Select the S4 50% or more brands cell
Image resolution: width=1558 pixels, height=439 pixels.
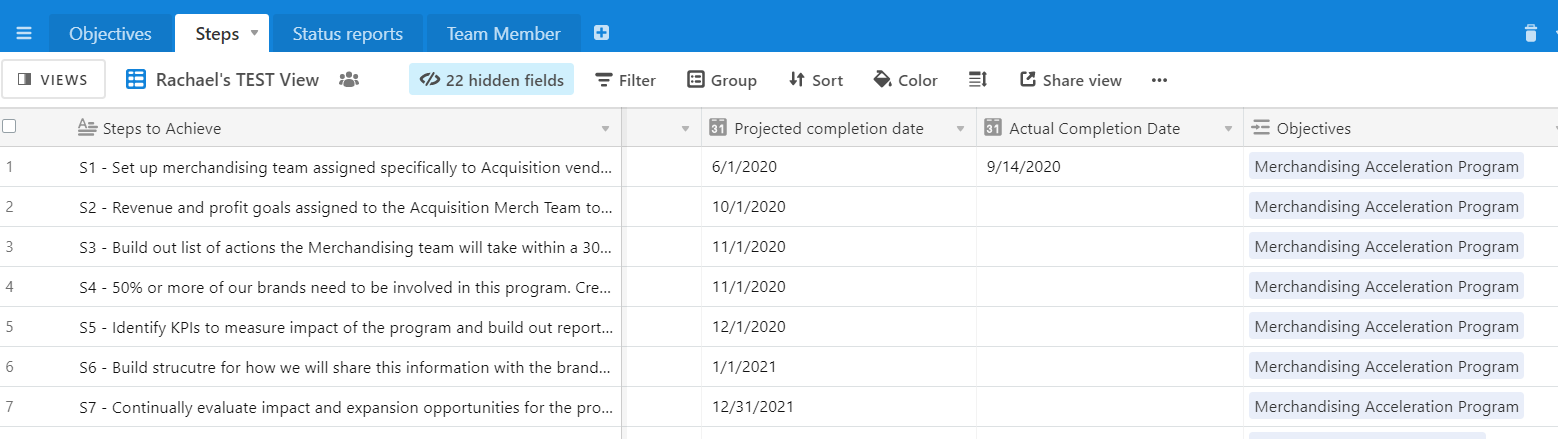coord(346,287)
